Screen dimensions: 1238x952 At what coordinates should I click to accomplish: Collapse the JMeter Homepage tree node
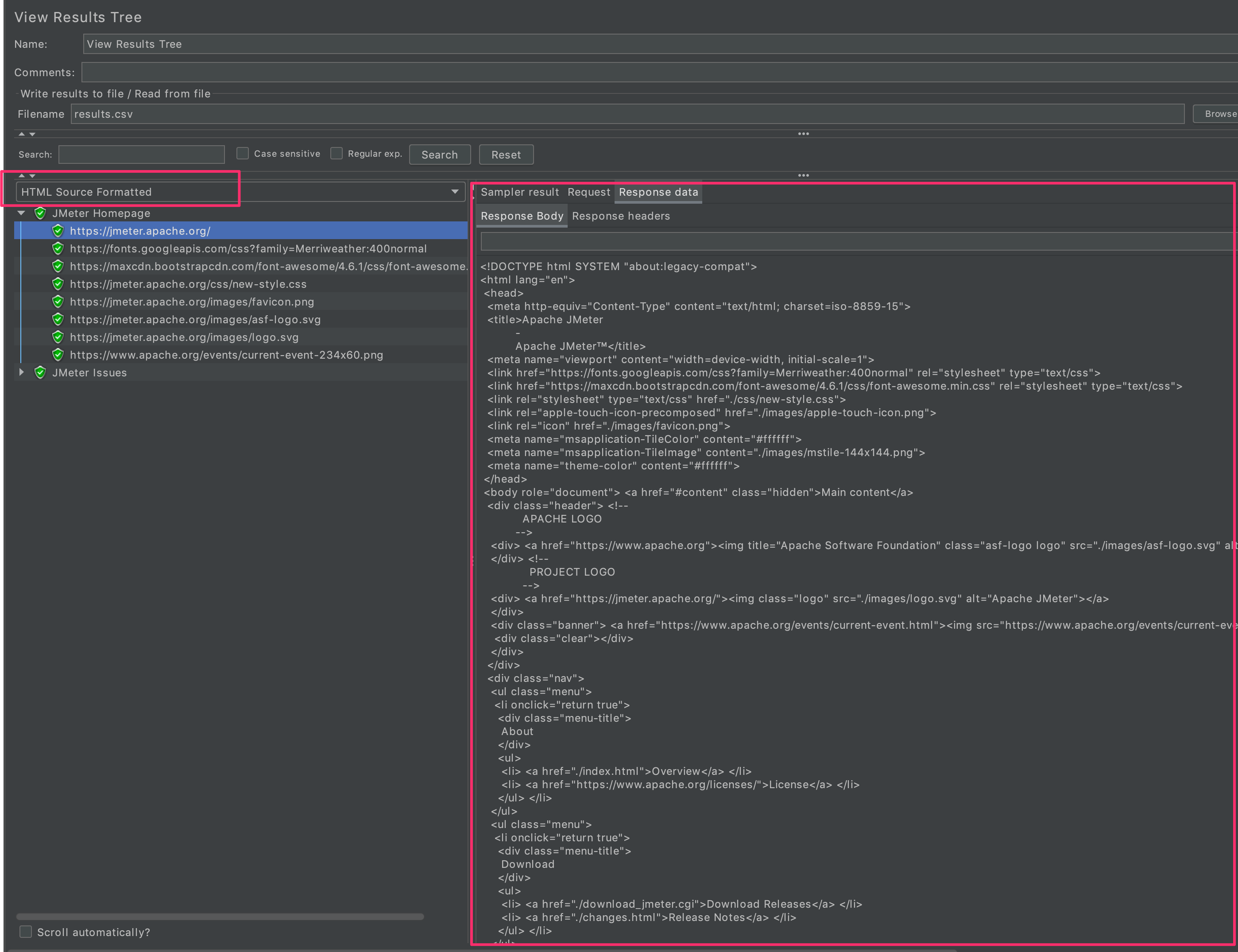(21, 213)
